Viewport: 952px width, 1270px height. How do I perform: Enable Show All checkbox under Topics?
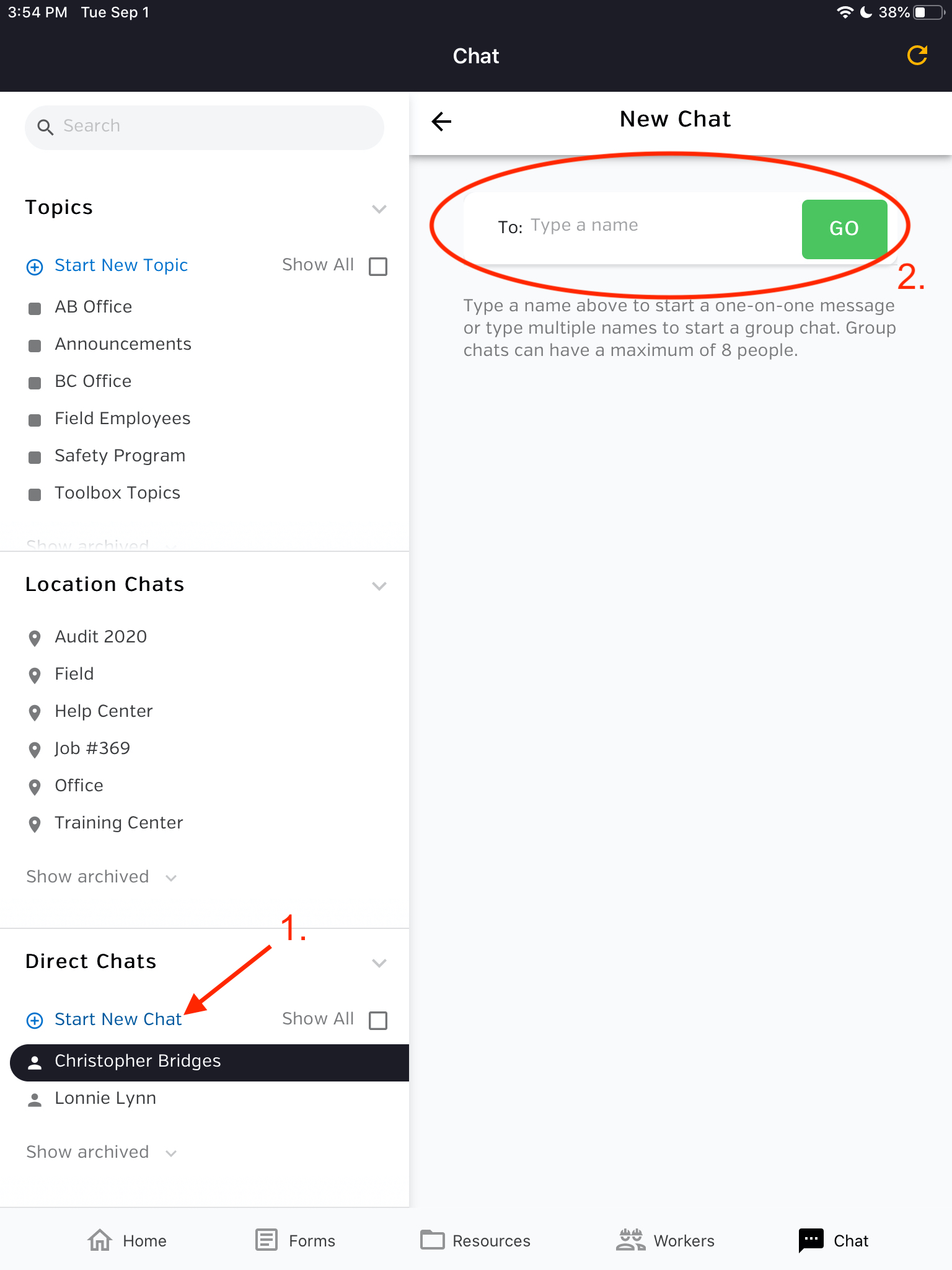tap(378, 267)
